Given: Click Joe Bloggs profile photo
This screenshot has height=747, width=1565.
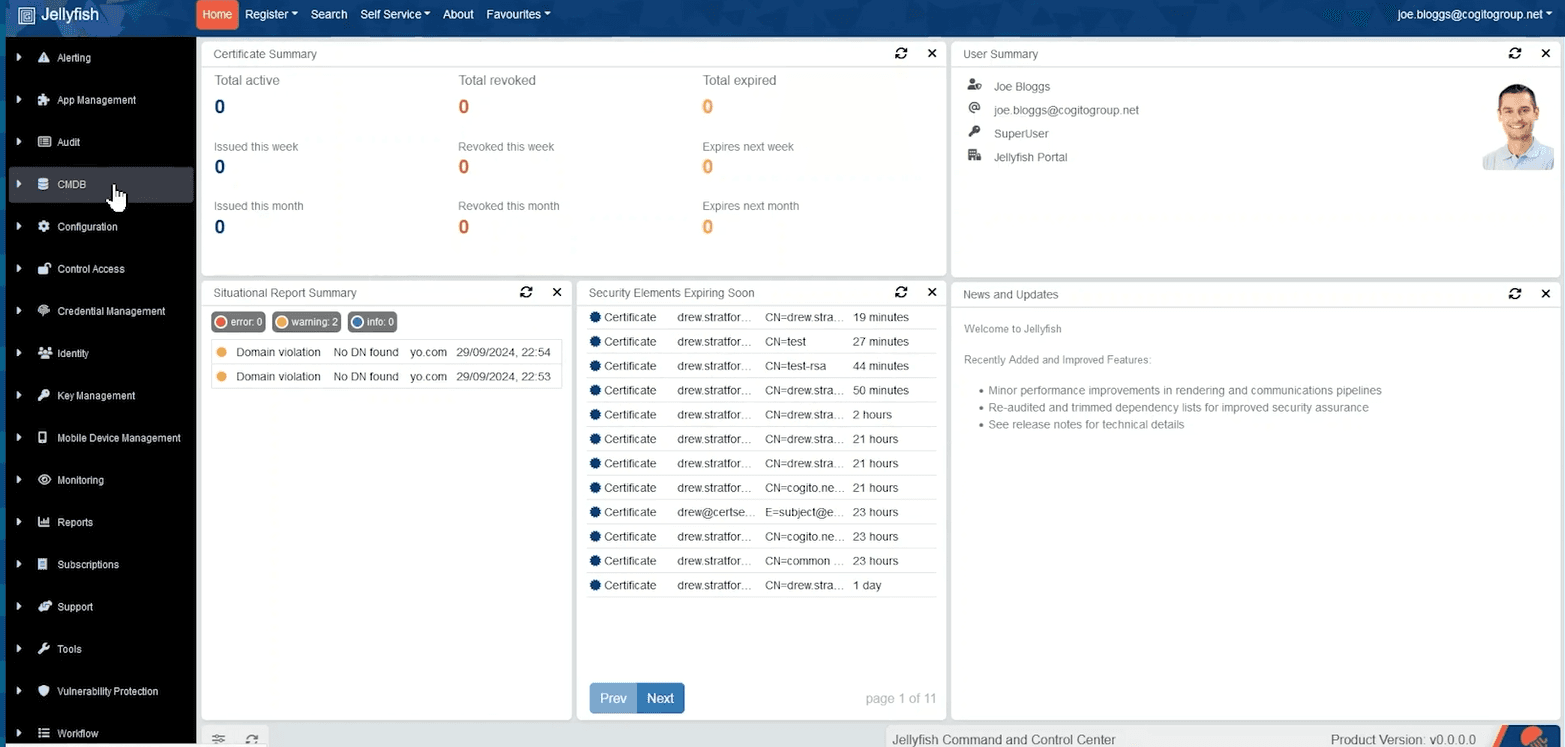Looking at the screenshot, I should [1518, 126].
